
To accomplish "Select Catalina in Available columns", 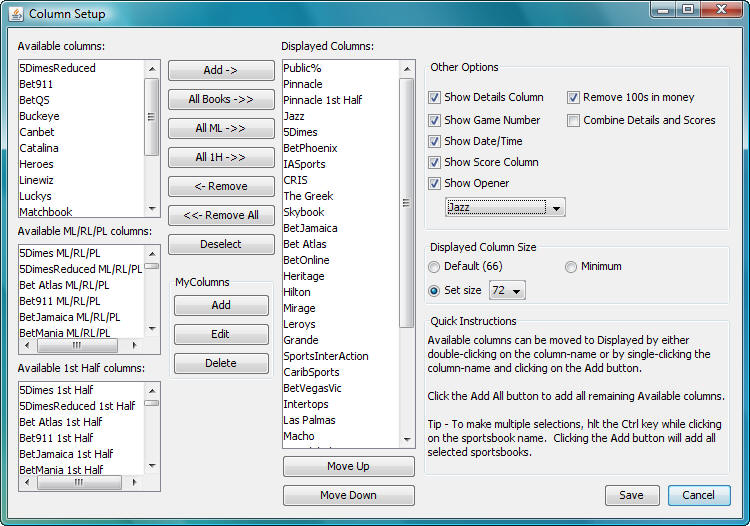I will pyautogui.click(x=81, y=148).
